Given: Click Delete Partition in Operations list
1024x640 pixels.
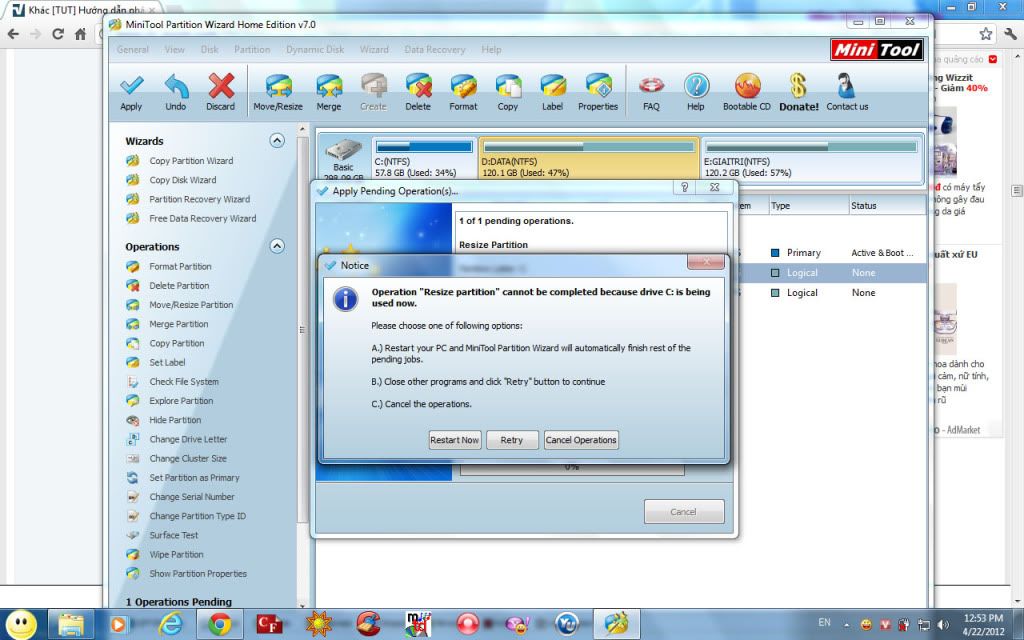Looking at the screenshot, I should (x=179, y=285).
